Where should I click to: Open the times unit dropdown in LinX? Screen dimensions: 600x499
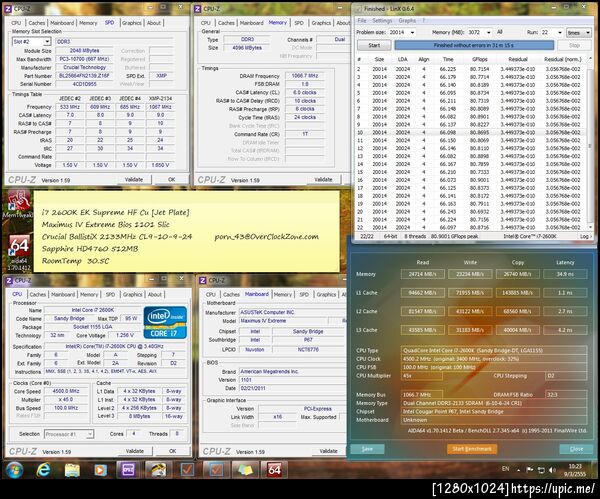point(579,33)
